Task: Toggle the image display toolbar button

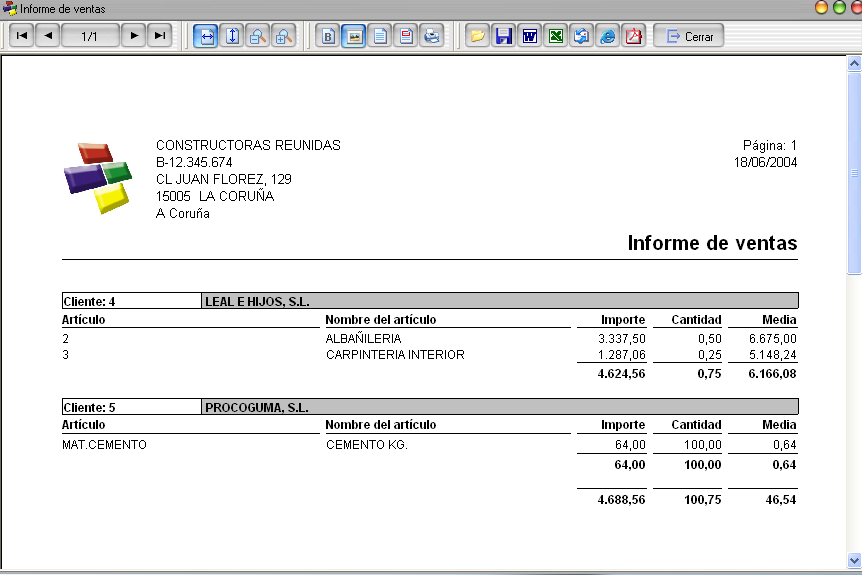Action: [354, 36]
